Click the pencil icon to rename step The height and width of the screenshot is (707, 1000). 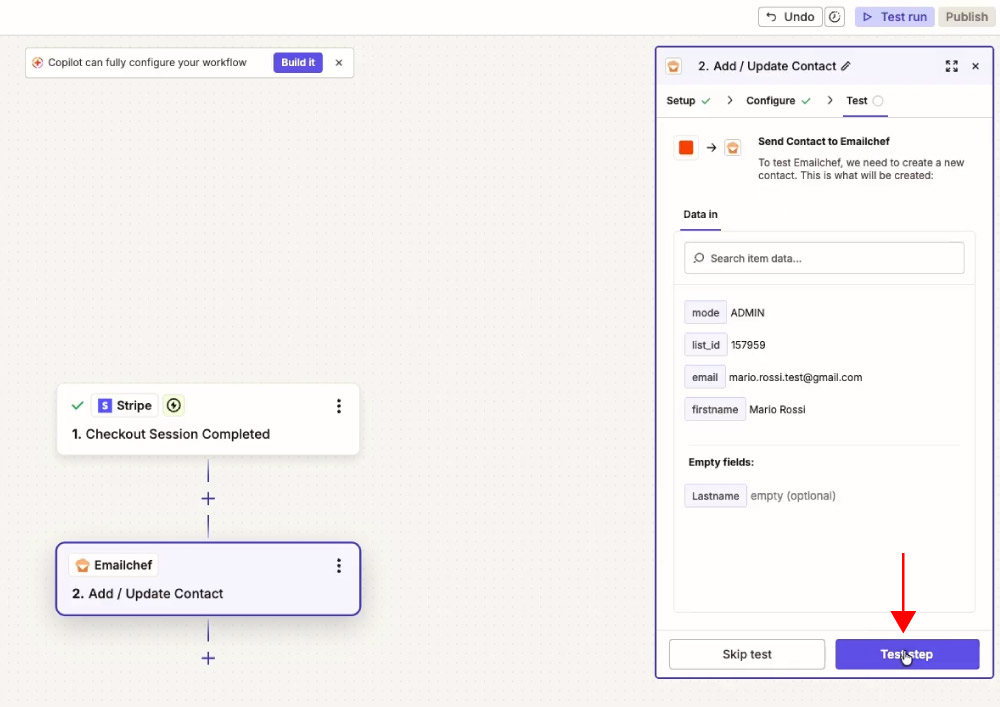[846, 66]
